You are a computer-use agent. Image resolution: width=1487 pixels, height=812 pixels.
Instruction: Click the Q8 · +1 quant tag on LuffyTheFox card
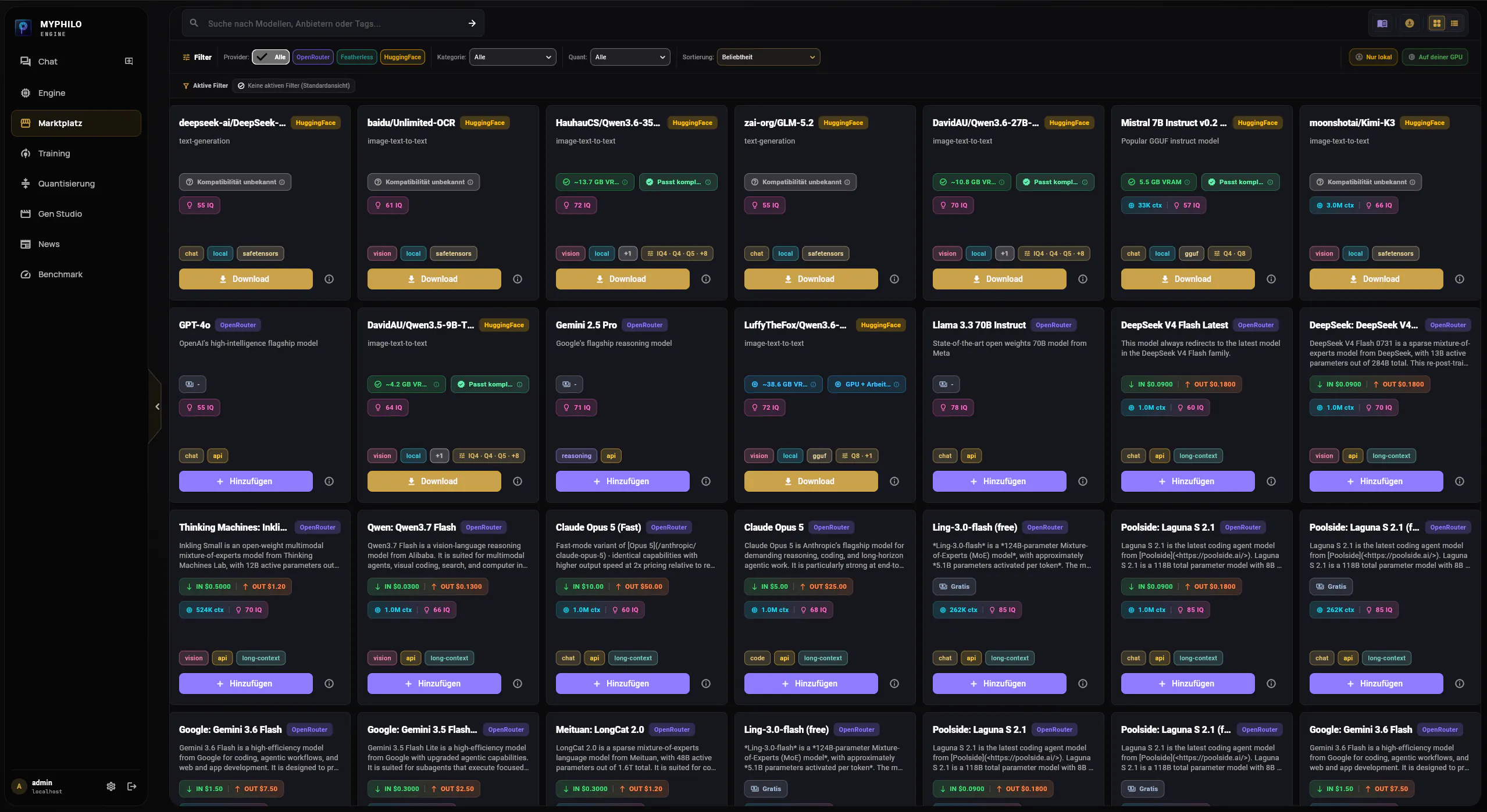click(857, 456)
